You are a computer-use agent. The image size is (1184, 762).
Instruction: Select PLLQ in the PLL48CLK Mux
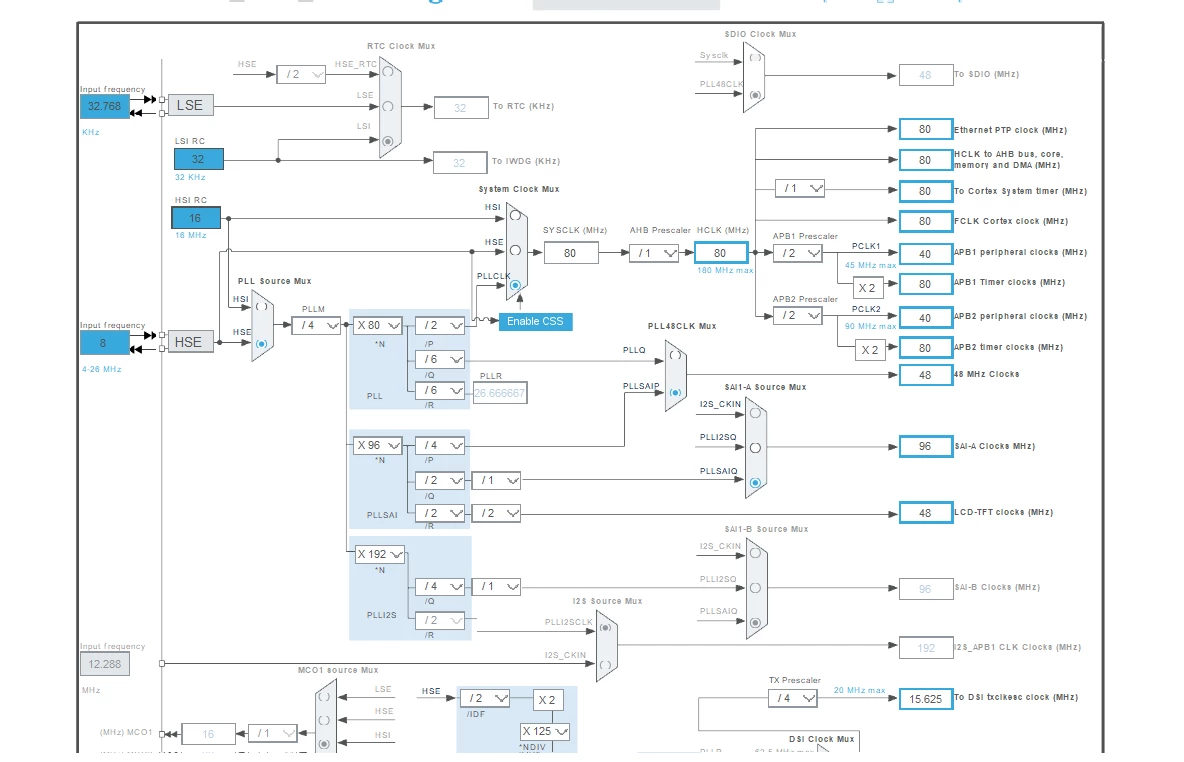(675, 355)
